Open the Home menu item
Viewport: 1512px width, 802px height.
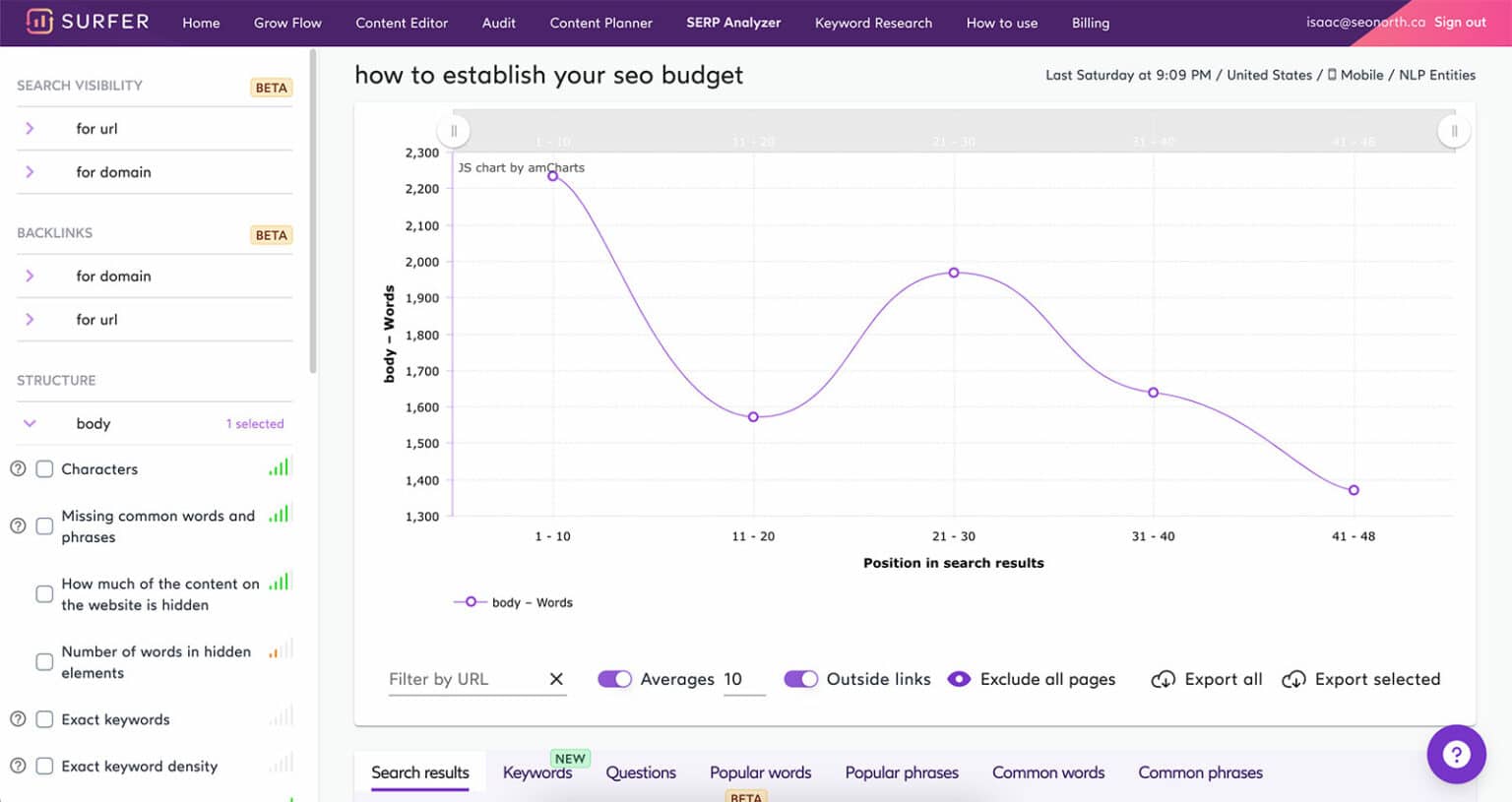pos(201,23)
